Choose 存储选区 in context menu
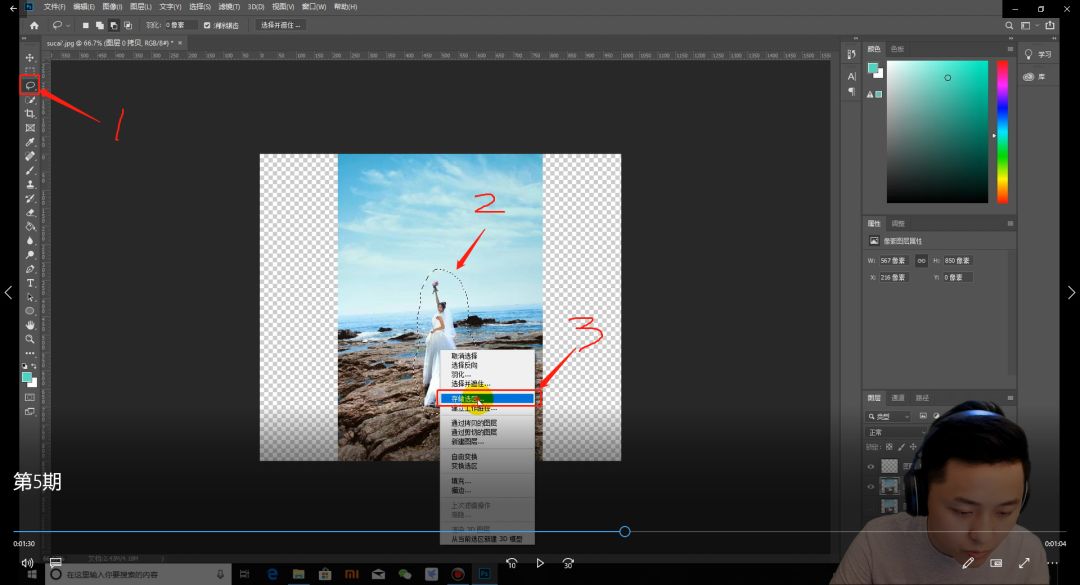 486,399
